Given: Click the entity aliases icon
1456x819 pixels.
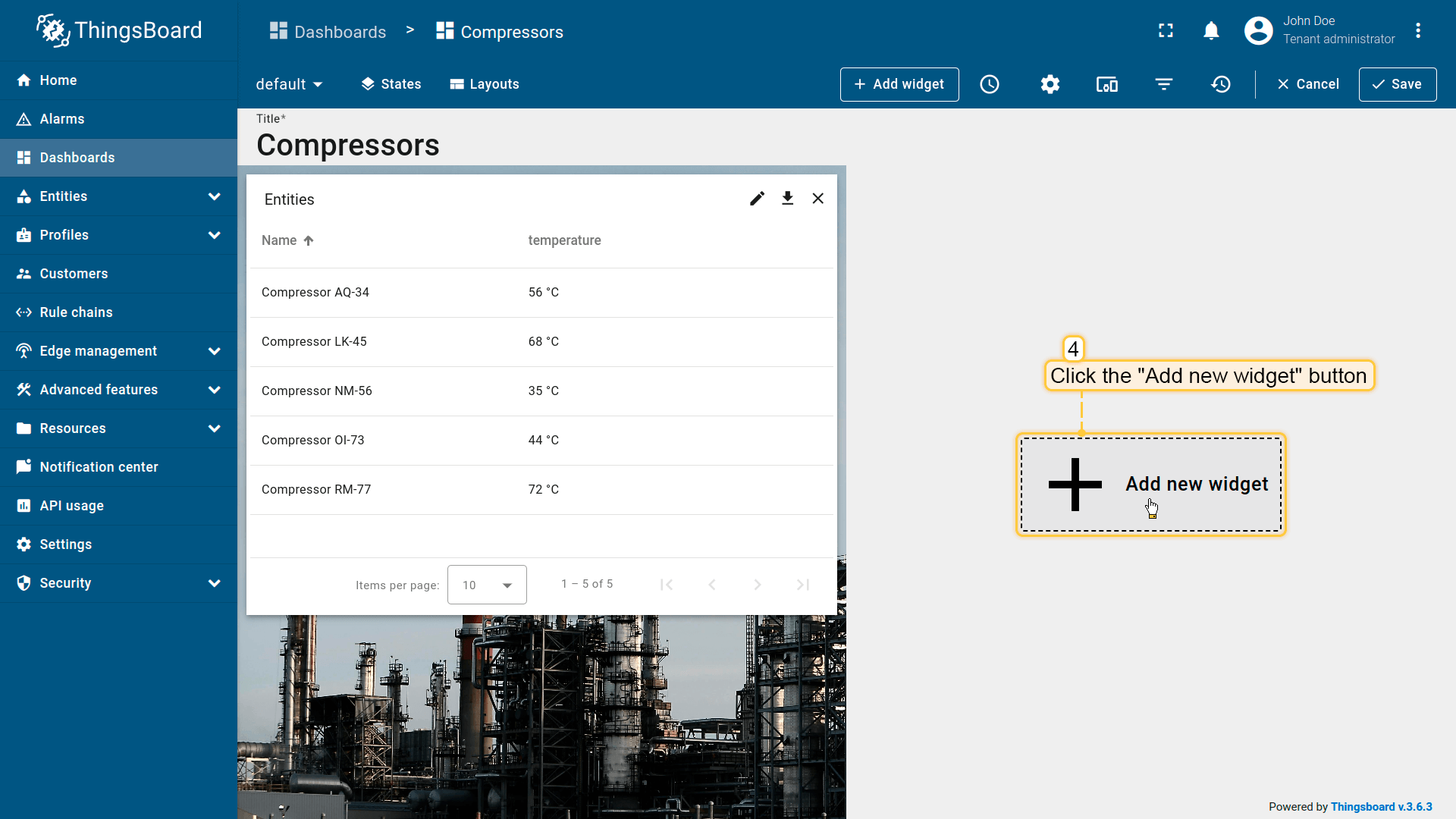Looking at the screenshot, I should click(x=1107, y=84).
